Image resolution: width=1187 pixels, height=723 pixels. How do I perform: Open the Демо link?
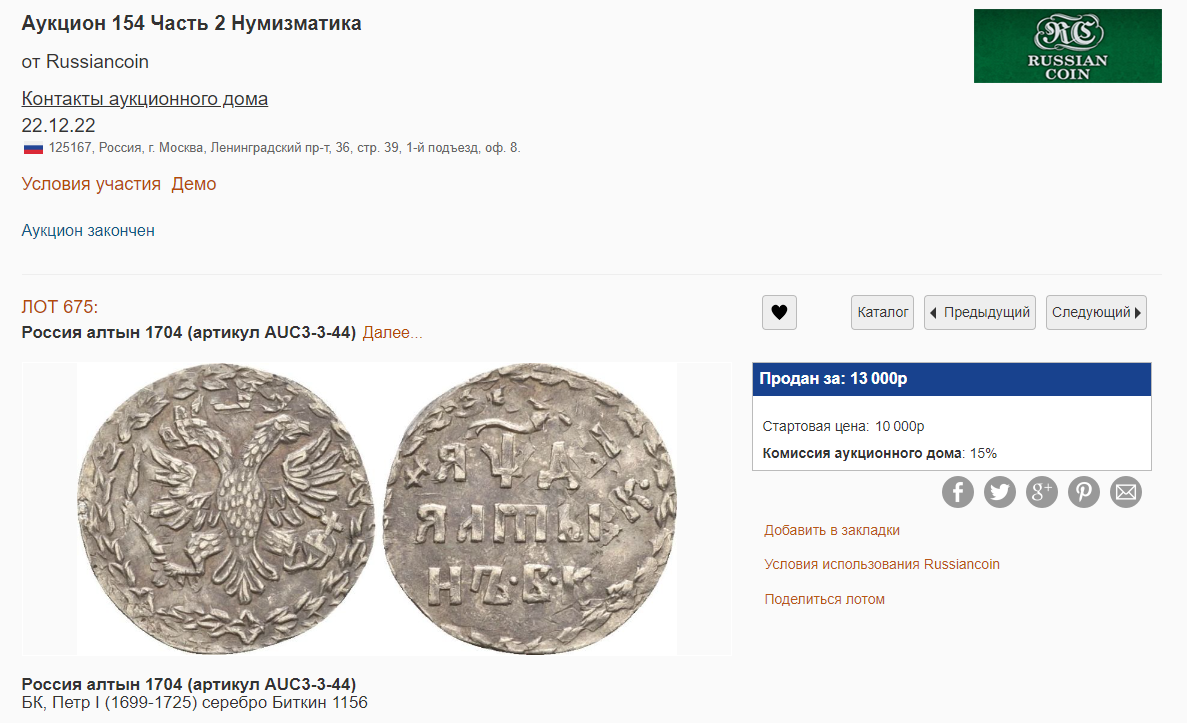click(x=194, y=184)
